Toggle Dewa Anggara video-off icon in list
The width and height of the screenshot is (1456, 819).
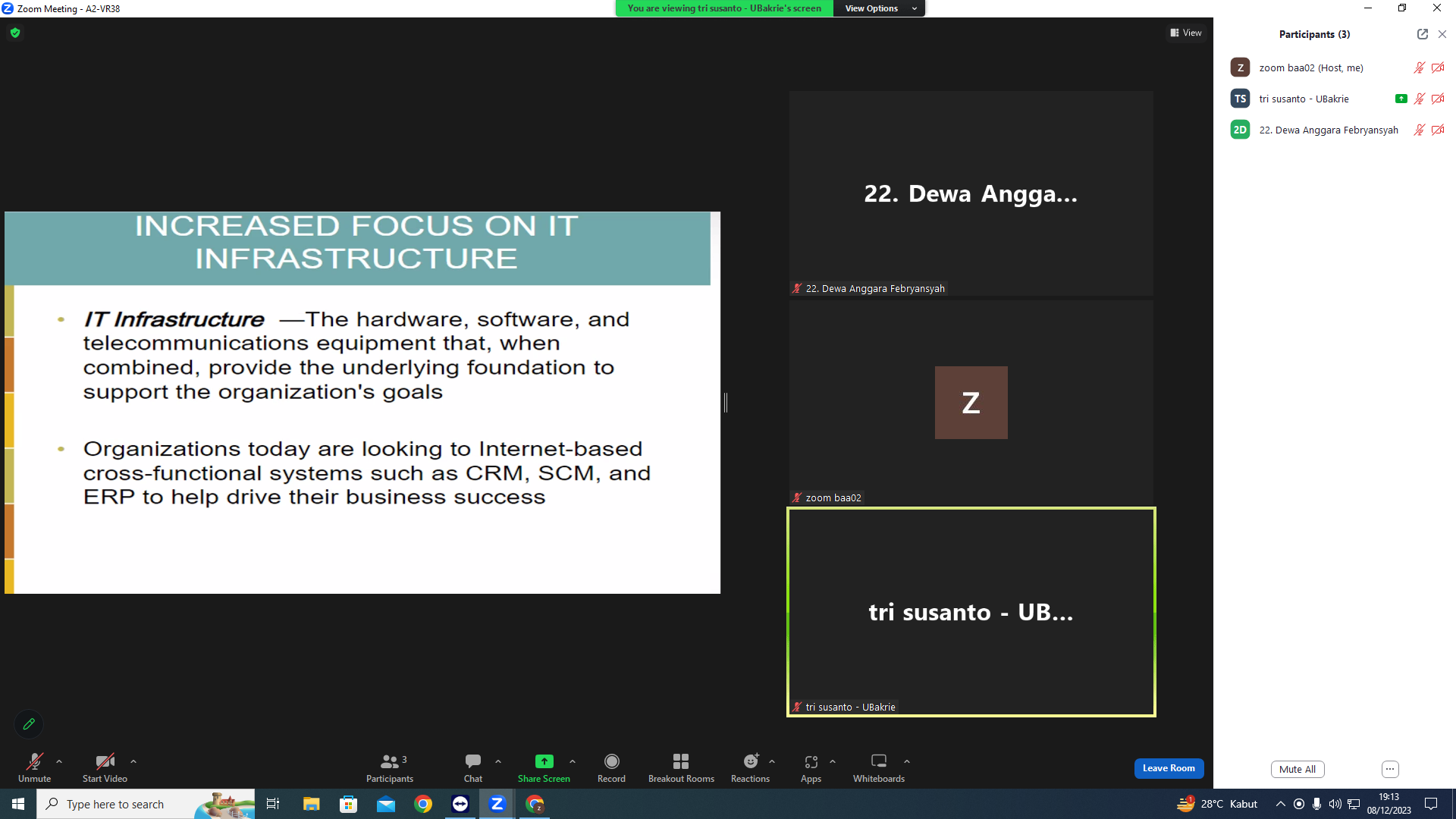1438,130
